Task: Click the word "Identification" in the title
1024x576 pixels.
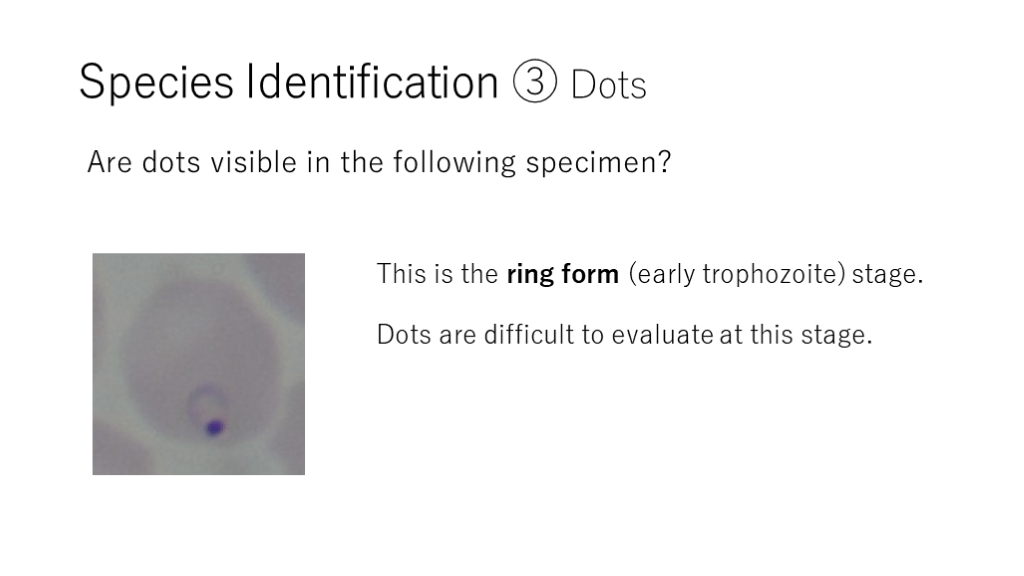Action: [x=372, y=82]
